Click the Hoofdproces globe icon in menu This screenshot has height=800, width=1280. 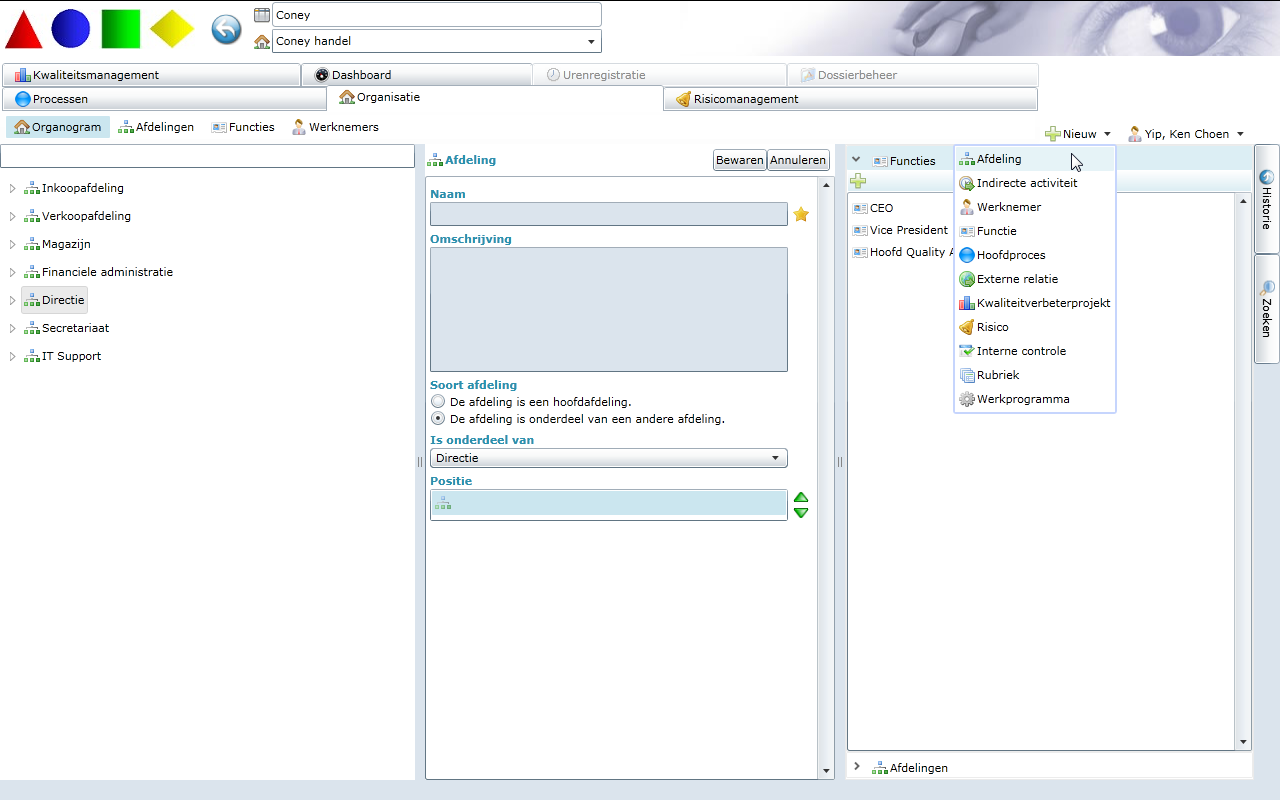click(x=967, y=255)
